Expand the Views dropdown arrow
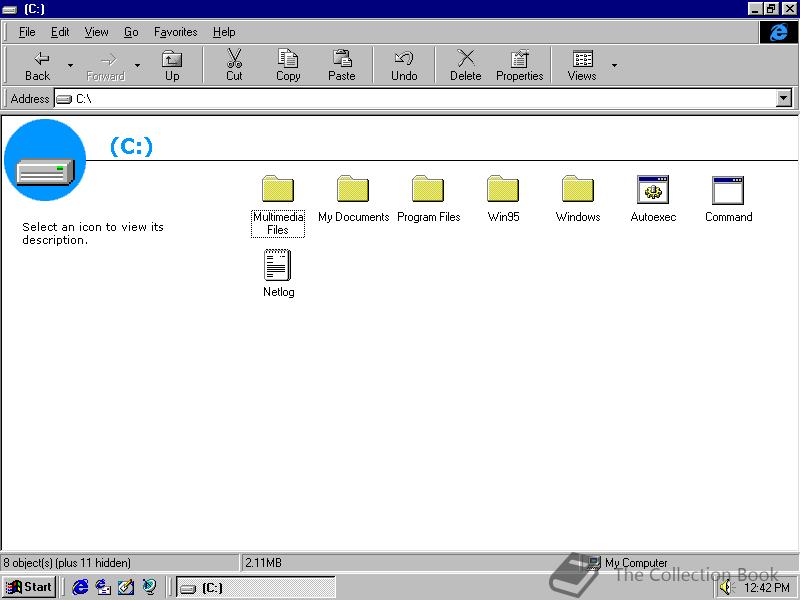Viewport: 800px width, 600px height. (x=614, y=65)
